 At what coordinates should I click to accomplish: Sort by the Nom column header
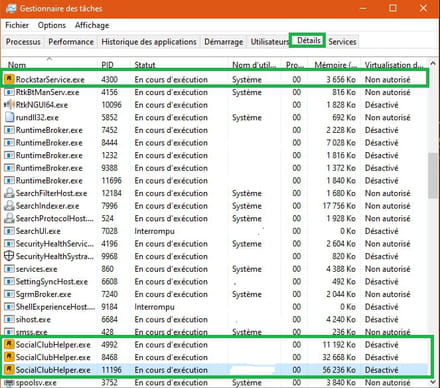point(17,65)
